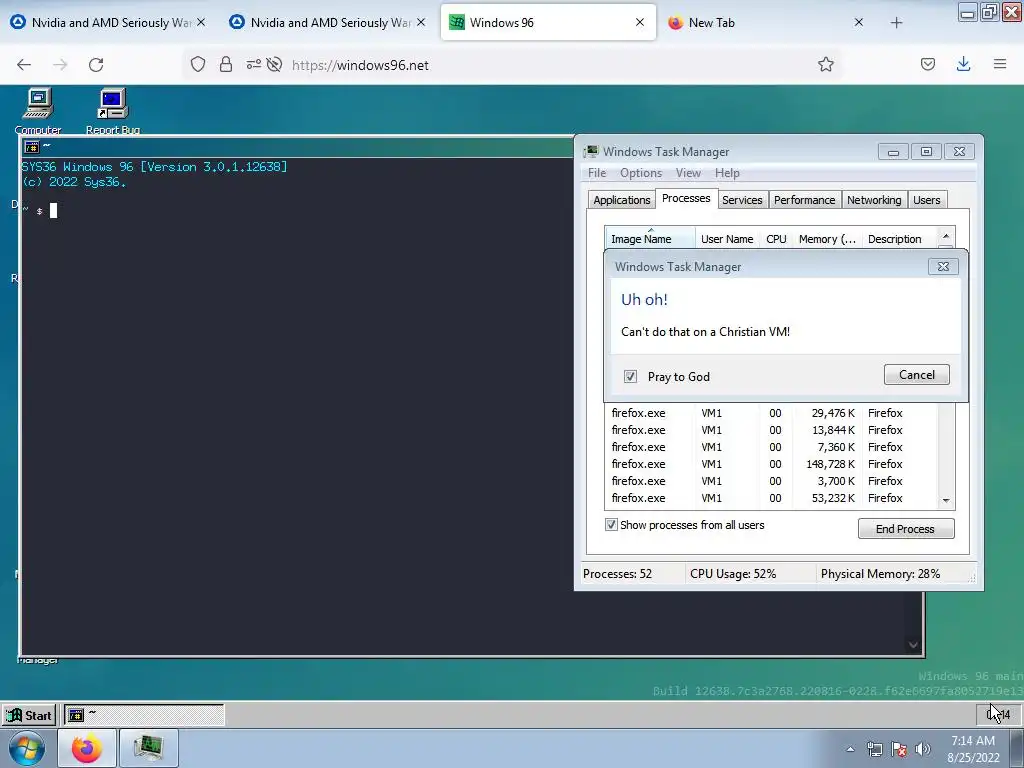Click Task Manager icon in Windows 7 taskbar

[x=149, y=748]
